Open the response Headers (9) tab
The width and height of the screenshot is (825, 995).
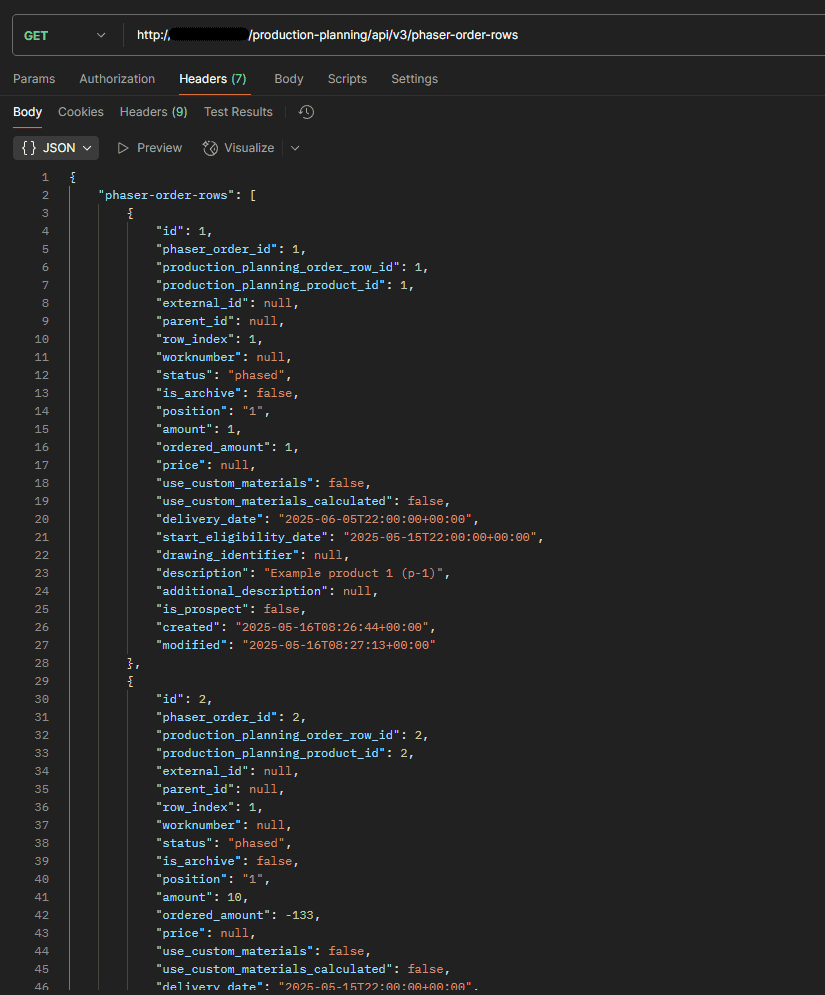tap(154, 112)
